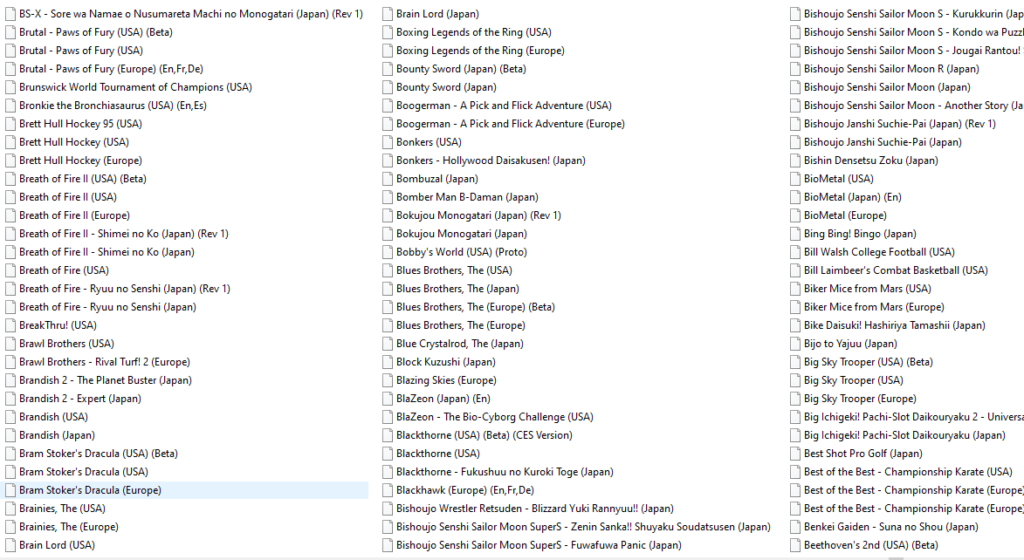The image size is (1024, 560).
Task: Click the file icon next to Best Shot Pro Golf
Action: coord(795,454)
